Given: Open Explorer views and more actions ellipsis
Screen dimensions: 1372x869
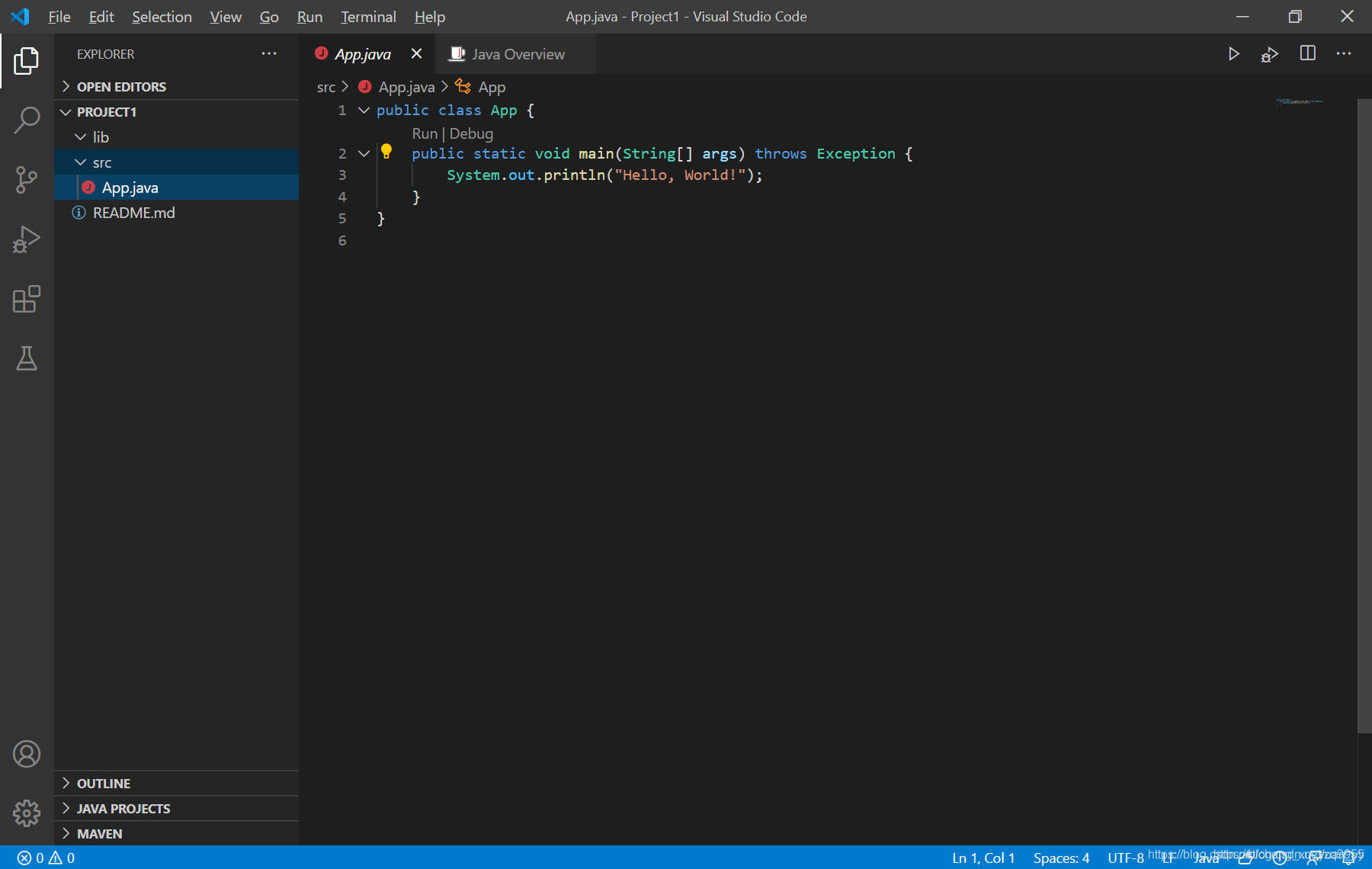Looking at the screenshot, I should coord(269,53).
